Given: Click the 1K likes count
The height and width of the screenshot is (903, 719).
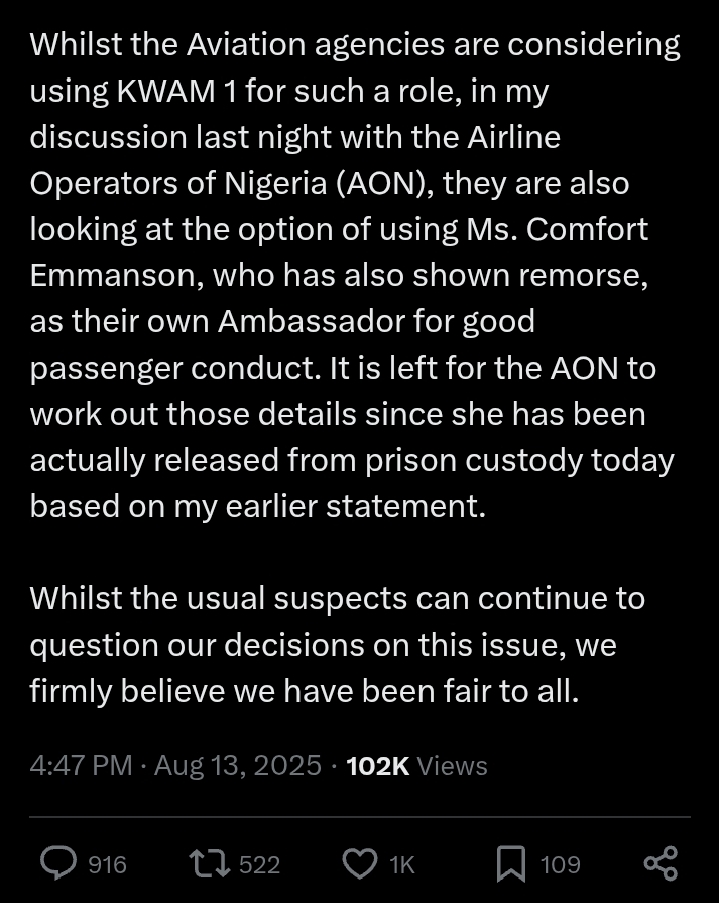Looking at the screenshot, I should [401, 865].
